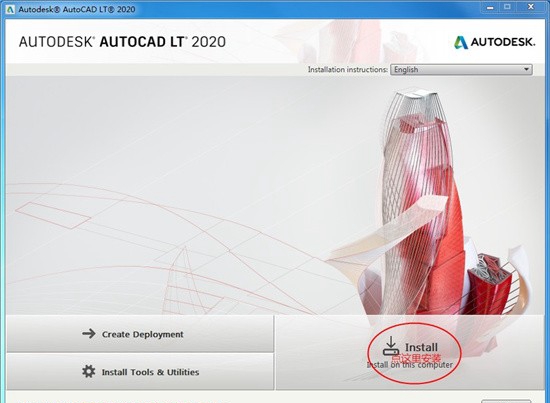Screen dimensions: 550x403
Task: Maximize the AutoCAD LT installer window
Action: [507, 7]
